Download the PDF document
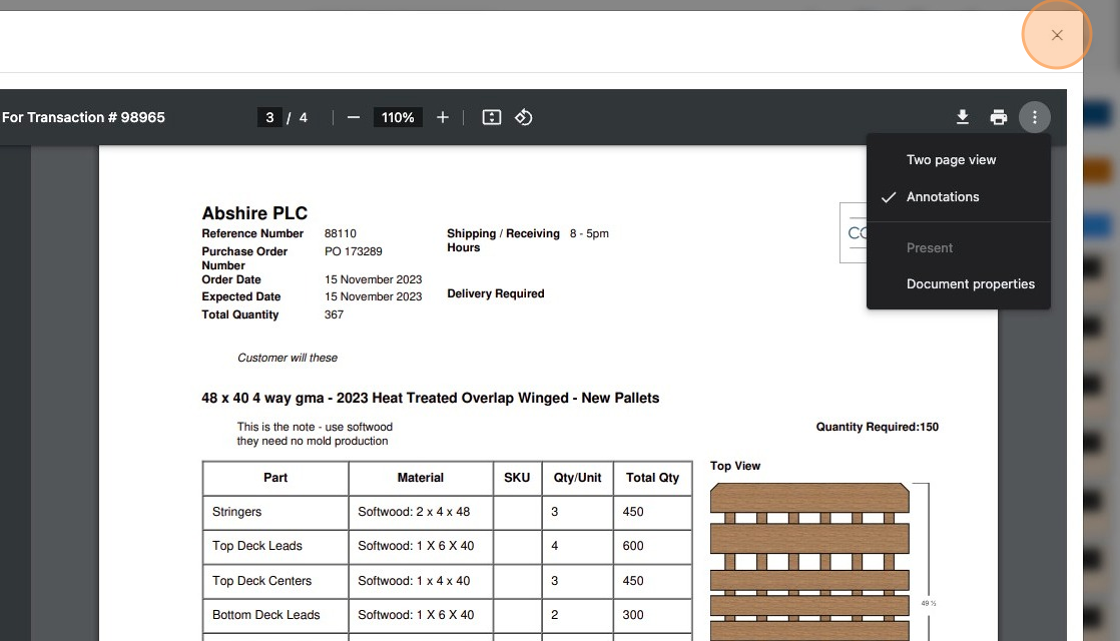Image resolution: width=1120 pixels, height=641 pixels. [962, 117]
